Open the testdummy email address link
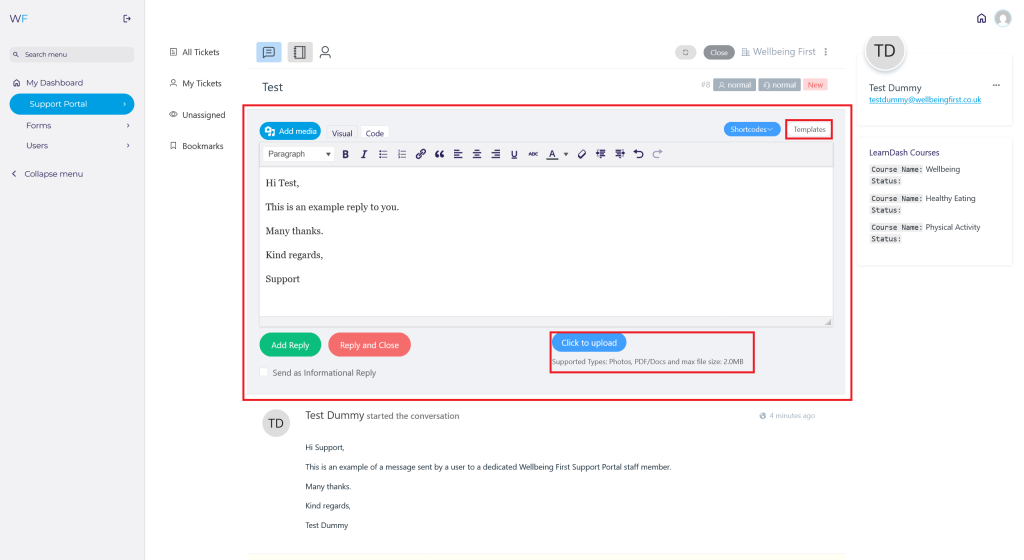Screen dimensions: 1024x560 924,100
